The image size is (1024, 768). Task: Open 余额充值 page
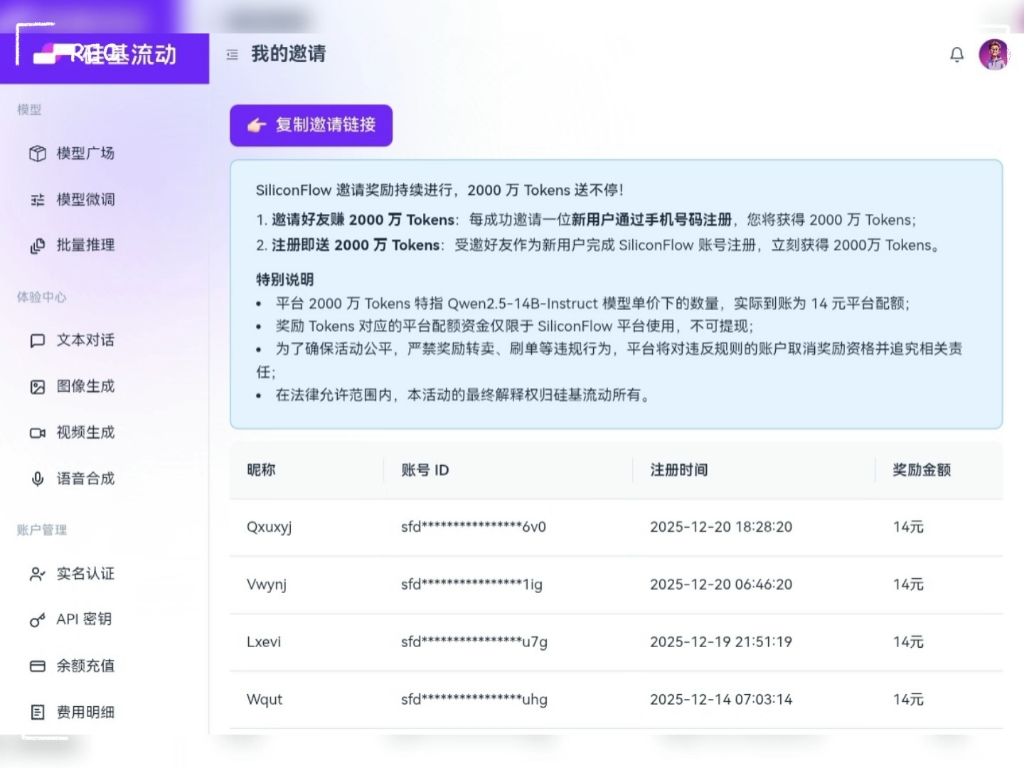click(x=85, y=666)
